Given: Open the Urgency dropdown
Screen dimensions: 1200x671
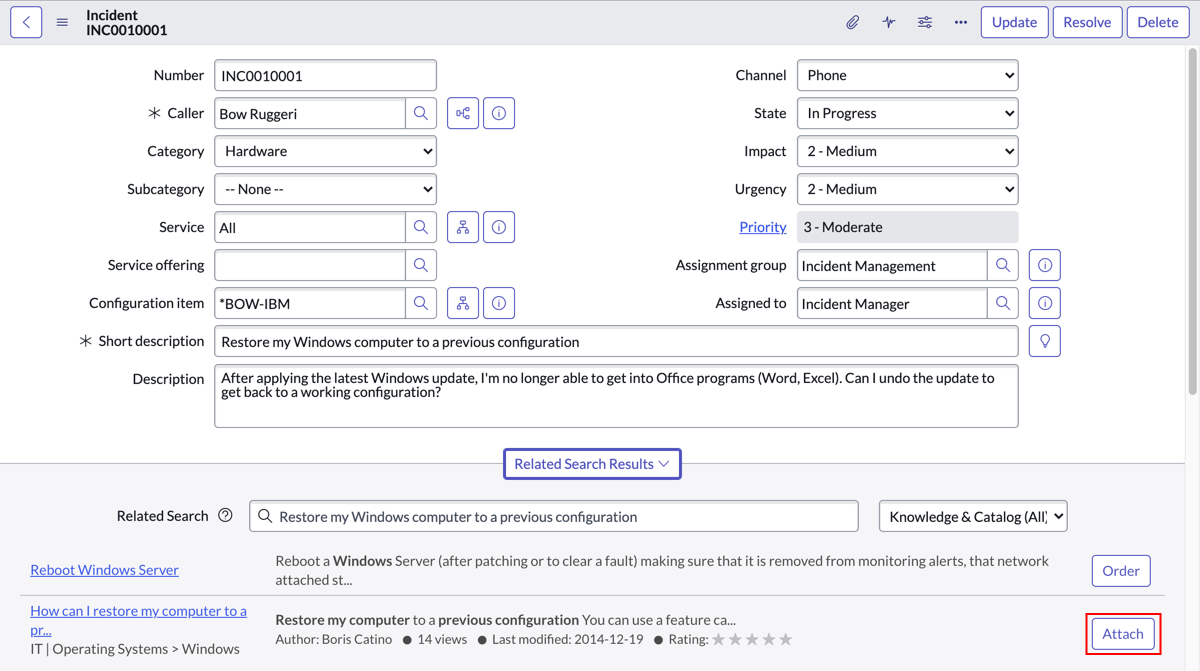Looking at the screenshot, I should point(908,189).
